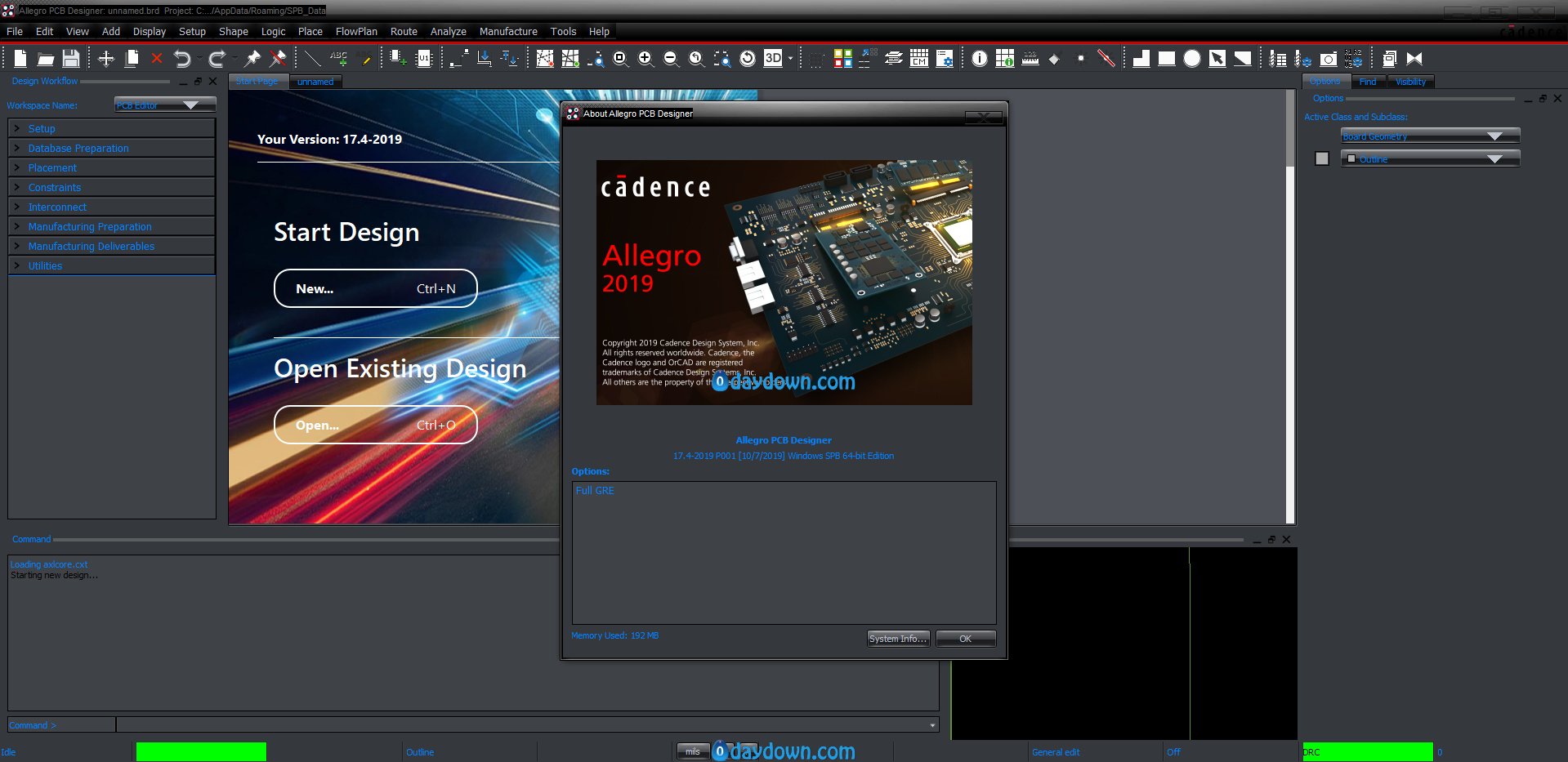This screenshot has height=762, width=1568.
Task: Click OK in the About dialog
Action: pyautogui.click(x=966, y=639)
